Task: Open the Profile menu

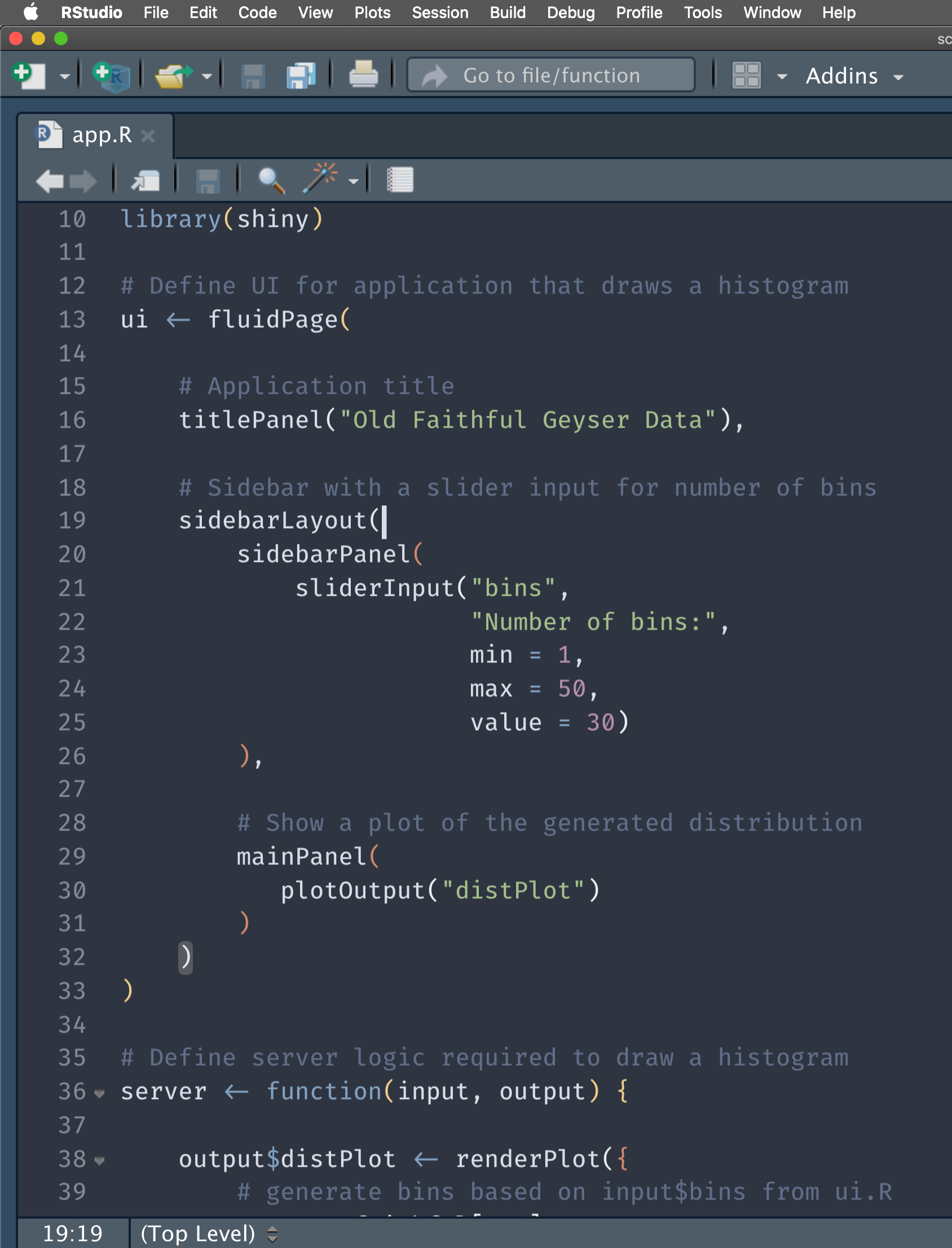Action: pos(638,12)
